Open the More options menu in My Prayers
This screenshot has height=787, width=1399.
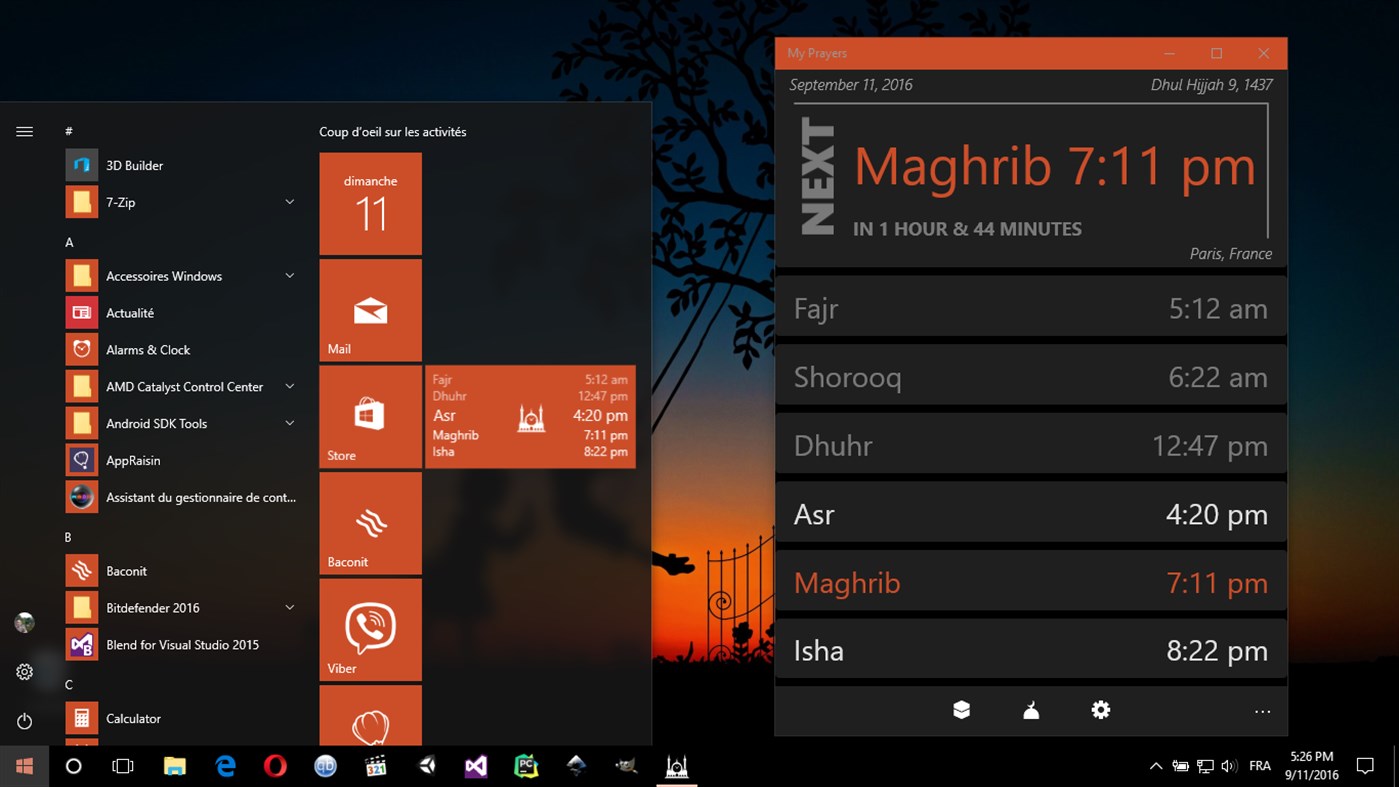click(1262, 709)
